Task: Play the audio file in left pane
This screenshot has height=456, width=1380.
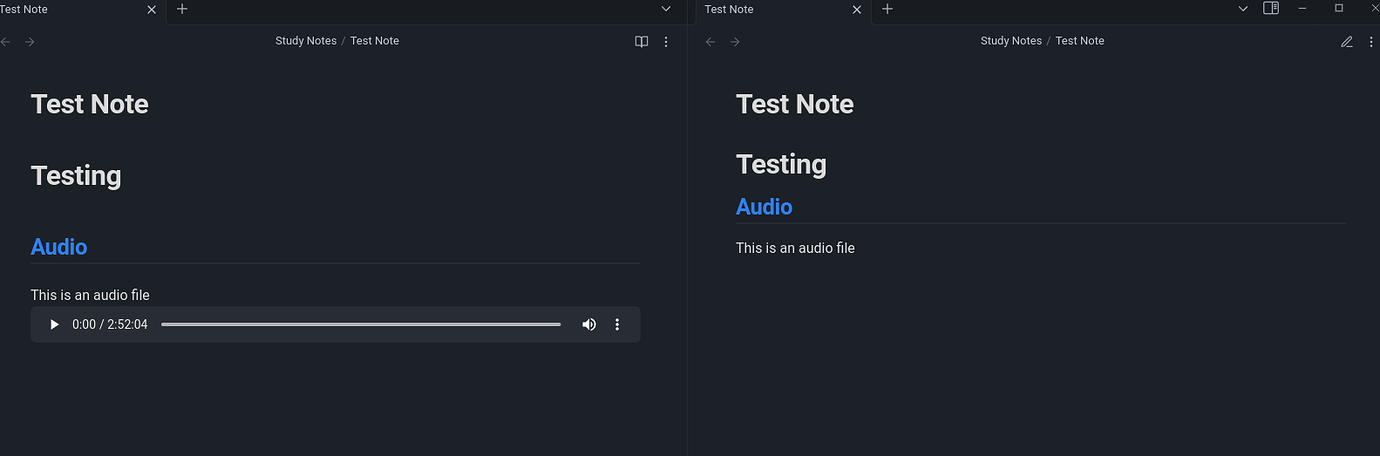Action: tap(55, 325)
